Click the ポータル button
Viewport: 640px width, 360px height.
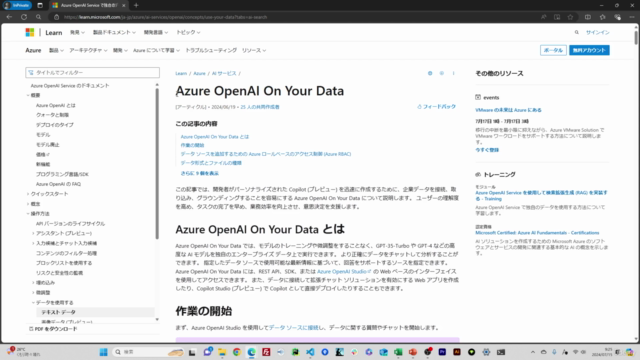tap(553, 50)
